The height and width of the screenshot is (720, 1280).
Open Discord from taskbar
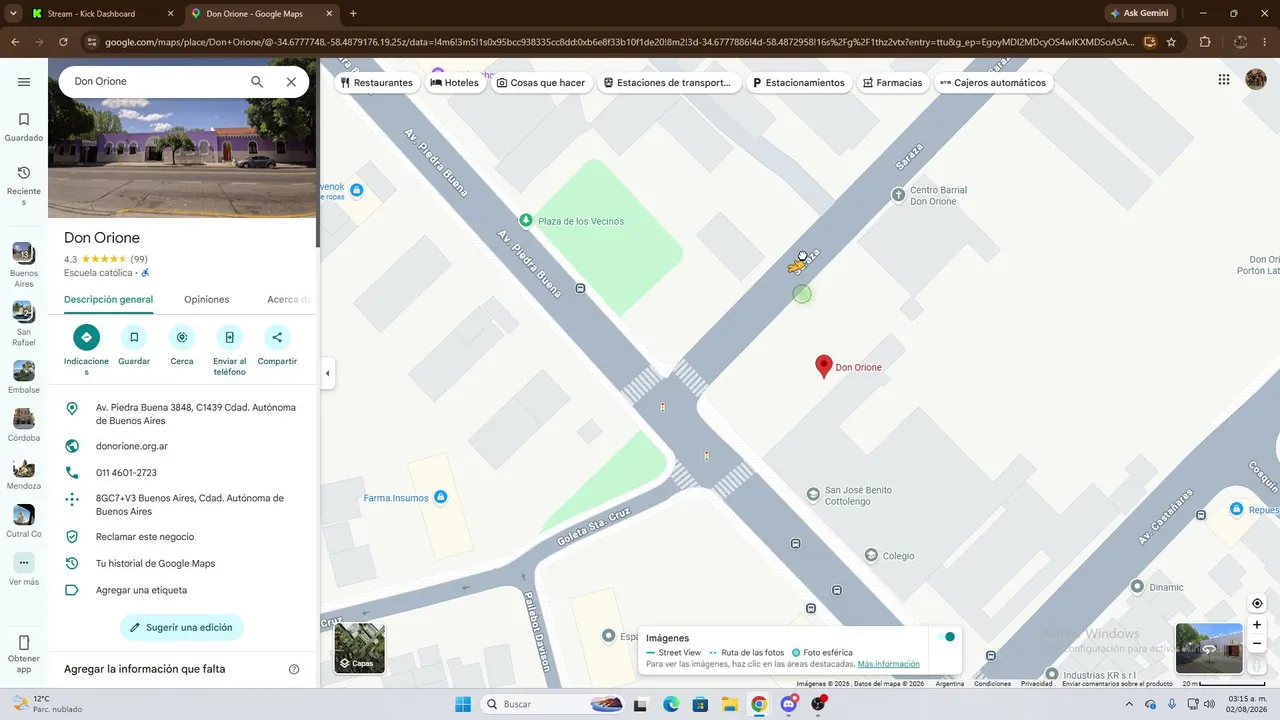point(789,704)
